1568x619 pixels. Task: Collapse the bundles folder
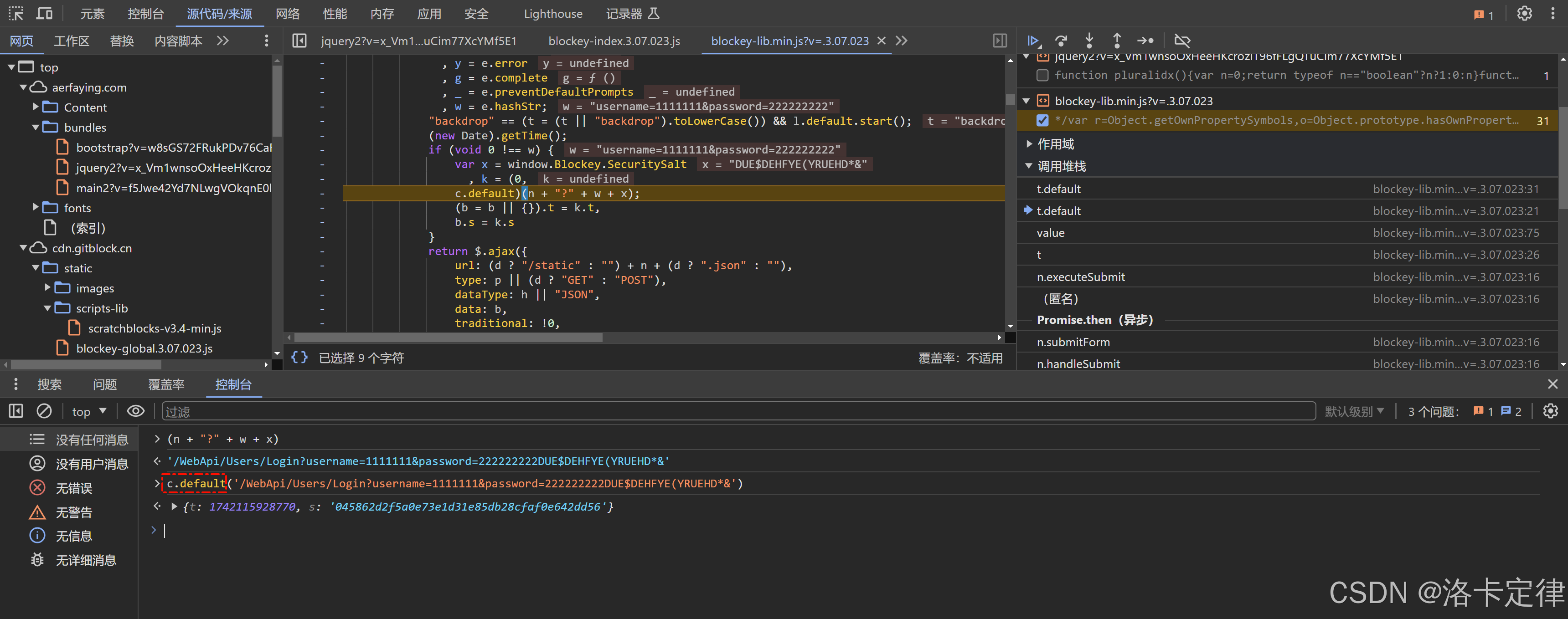click(36, 128)
